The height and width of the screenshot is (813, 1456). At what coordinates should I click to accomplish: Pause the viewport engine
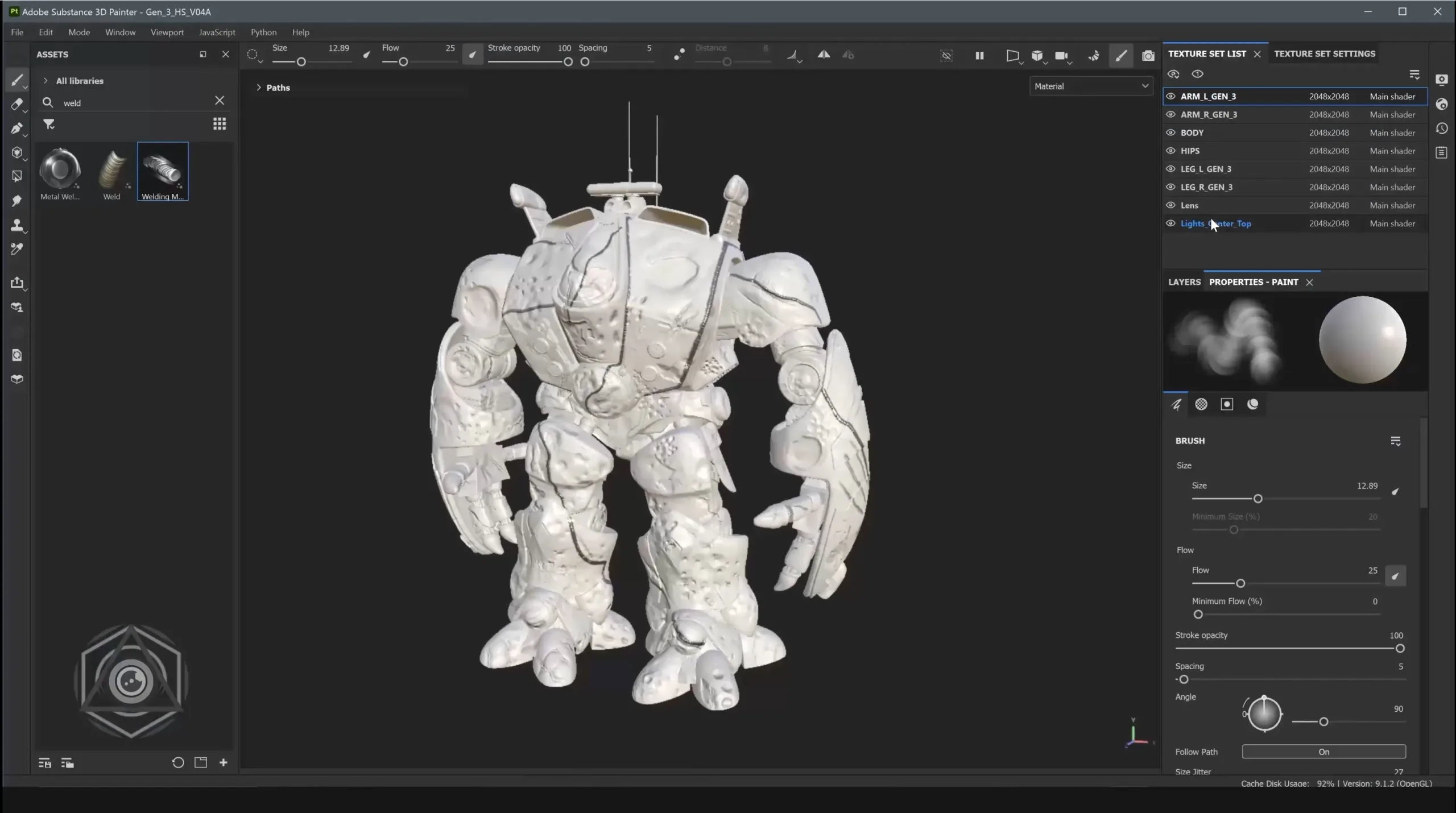pyautogui.click(x=979, y=55)
